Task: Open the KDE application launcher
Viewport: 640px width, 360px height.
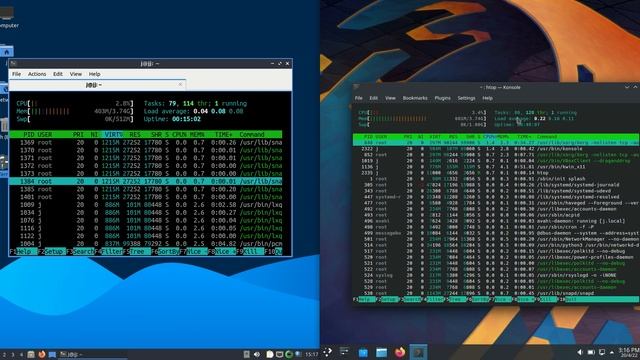Action: point(327,352)
